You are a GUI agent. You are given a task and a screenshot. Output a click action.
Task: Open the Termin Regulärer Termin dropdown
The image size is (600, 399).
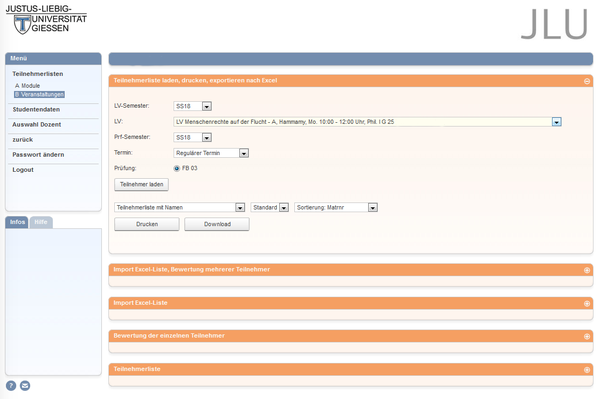point(211,153)
